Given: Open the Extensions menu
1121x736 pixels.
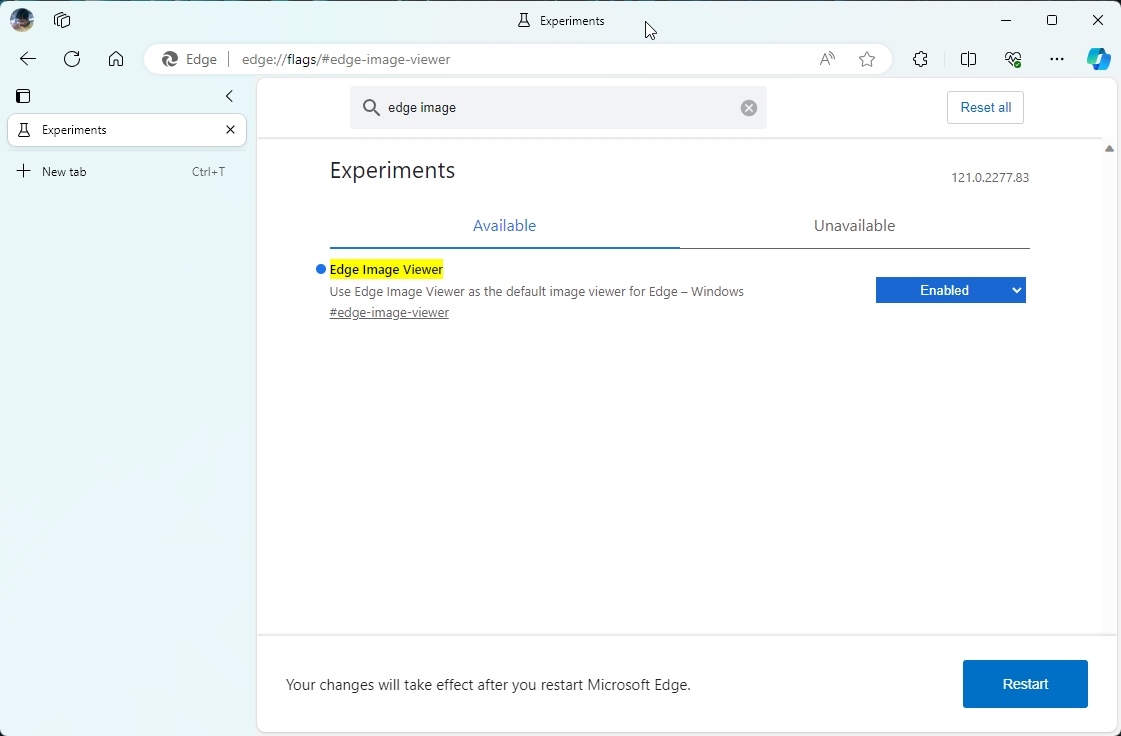Looking at the screenshot, I should [x=920, y=59].
